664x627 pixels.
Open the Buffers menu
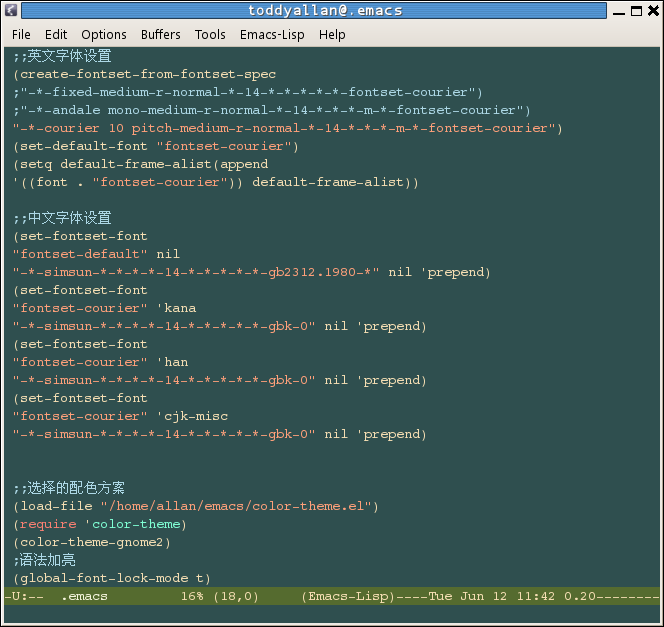[x=160, y=34]
